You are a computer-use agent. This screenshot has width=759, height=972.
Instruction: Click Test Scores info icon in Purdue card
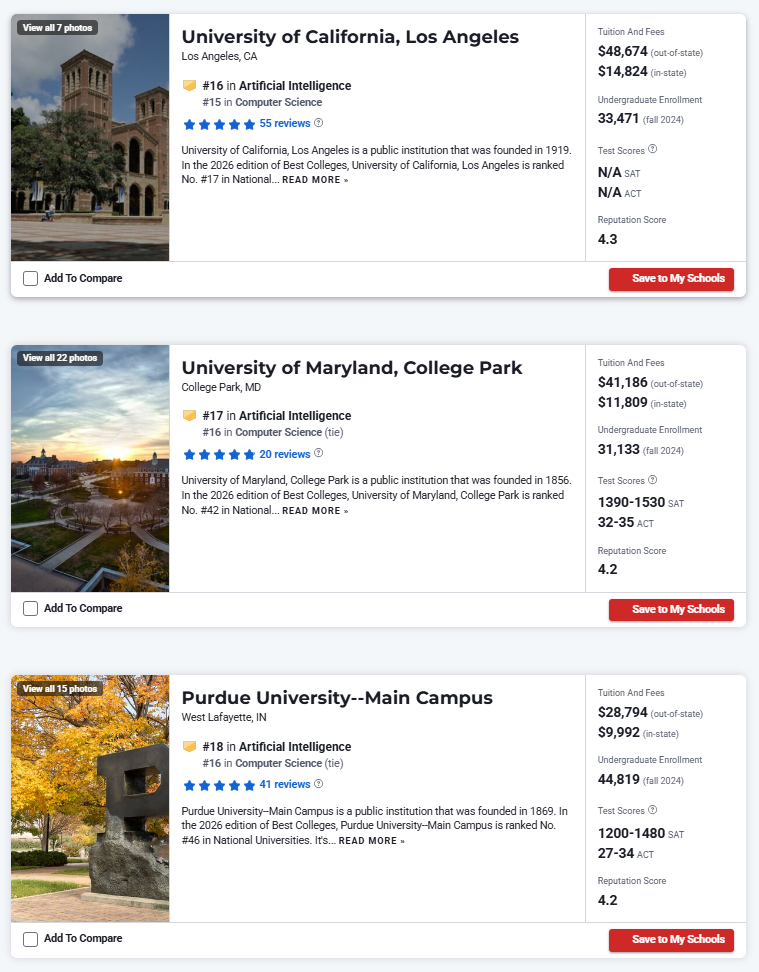point(653,810)
